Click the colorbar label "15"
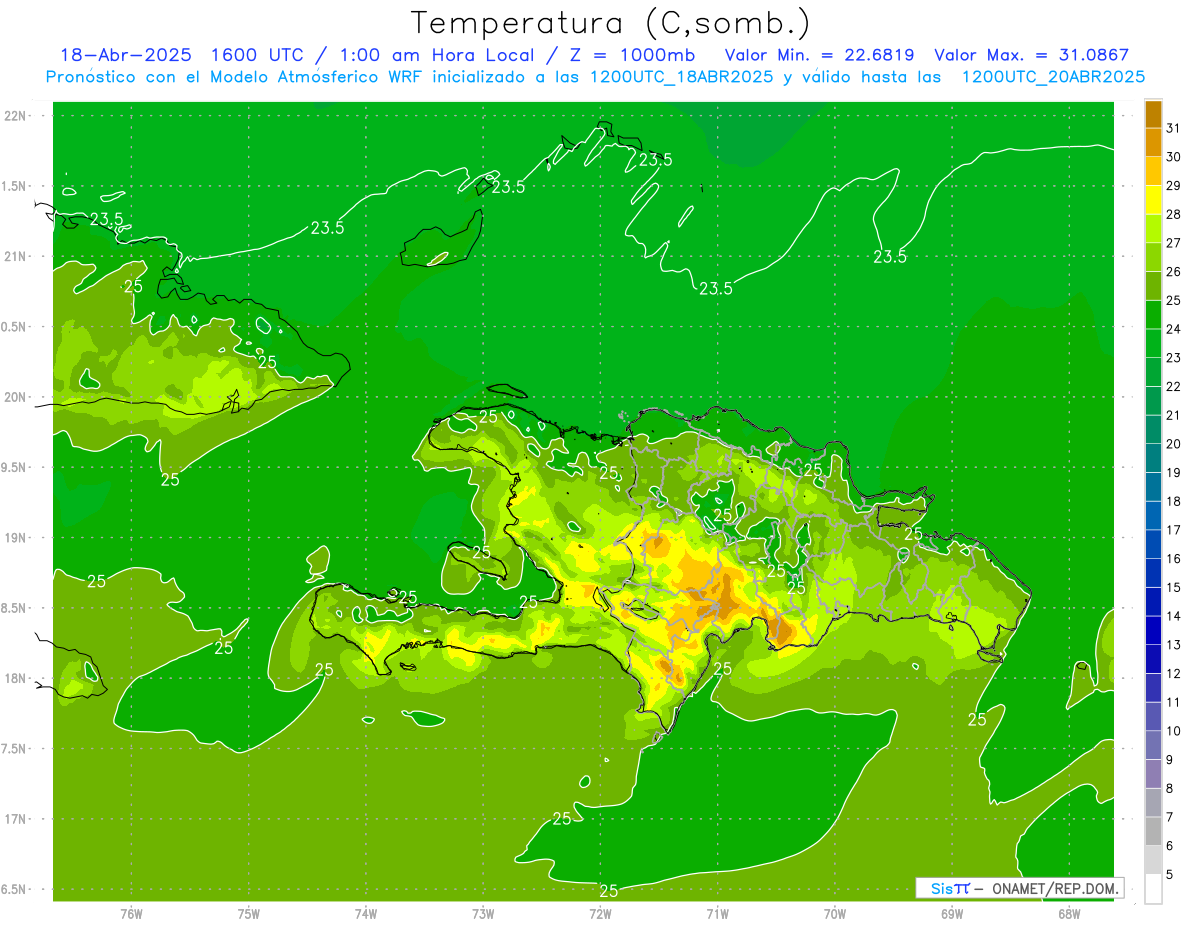 point(1173,587)
